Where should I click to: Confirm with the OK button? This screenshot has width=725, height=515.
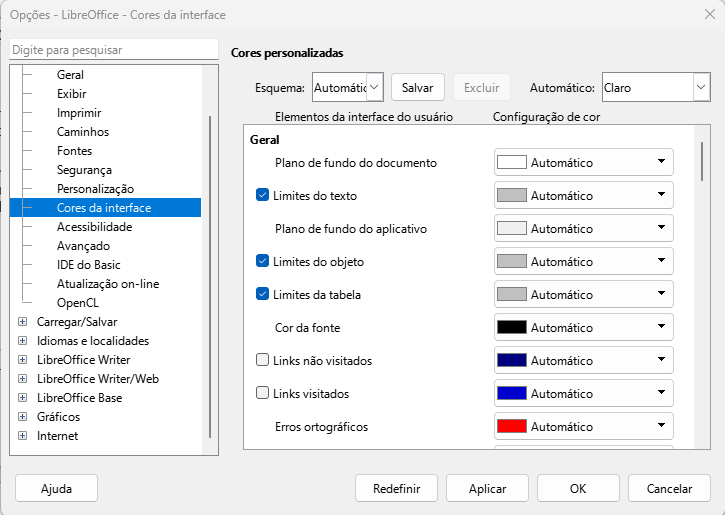click(578, 488)
